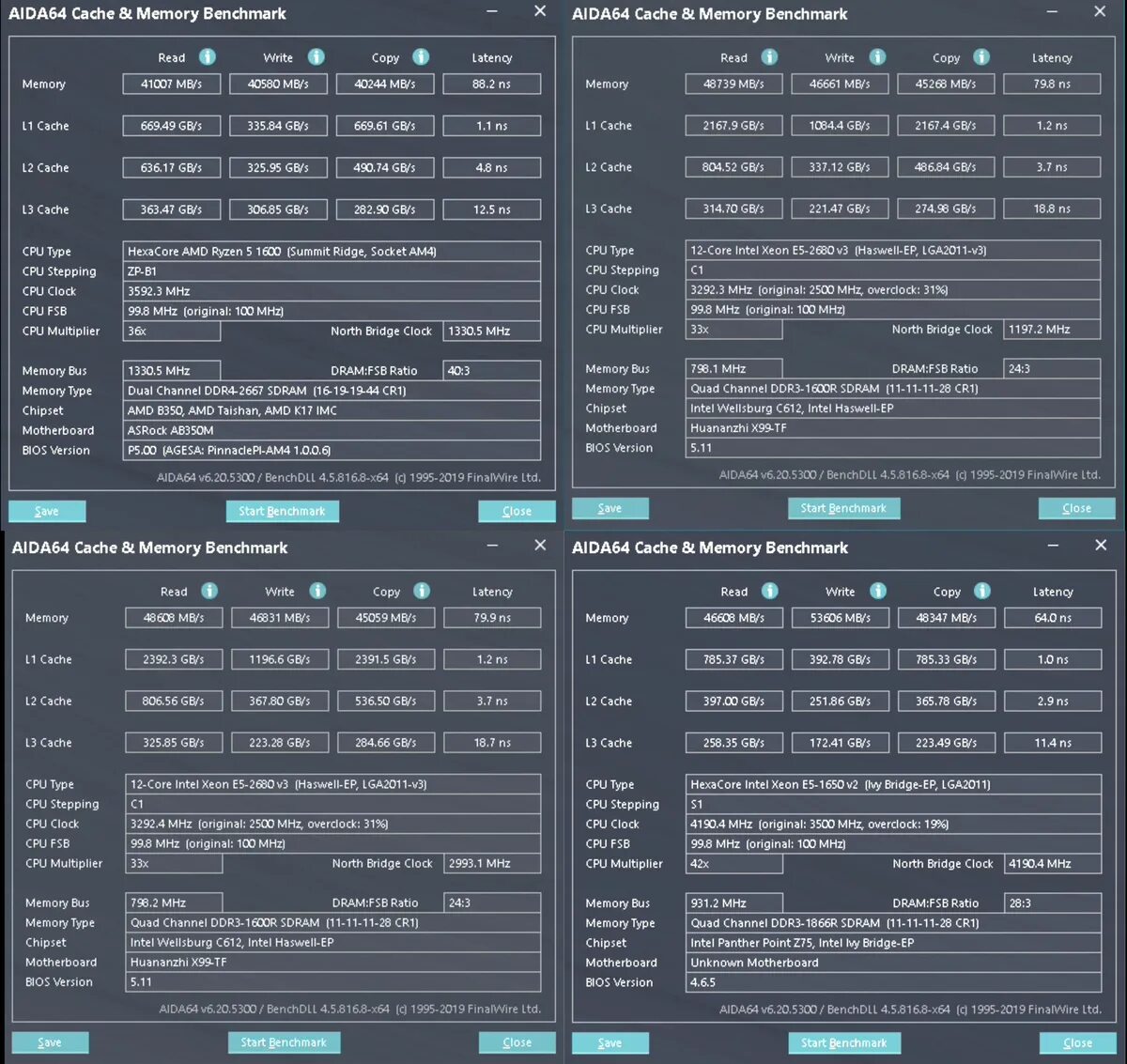
Task: Select L3 cache read 258.35 GB/s
Action: click(x=733, y=743)
